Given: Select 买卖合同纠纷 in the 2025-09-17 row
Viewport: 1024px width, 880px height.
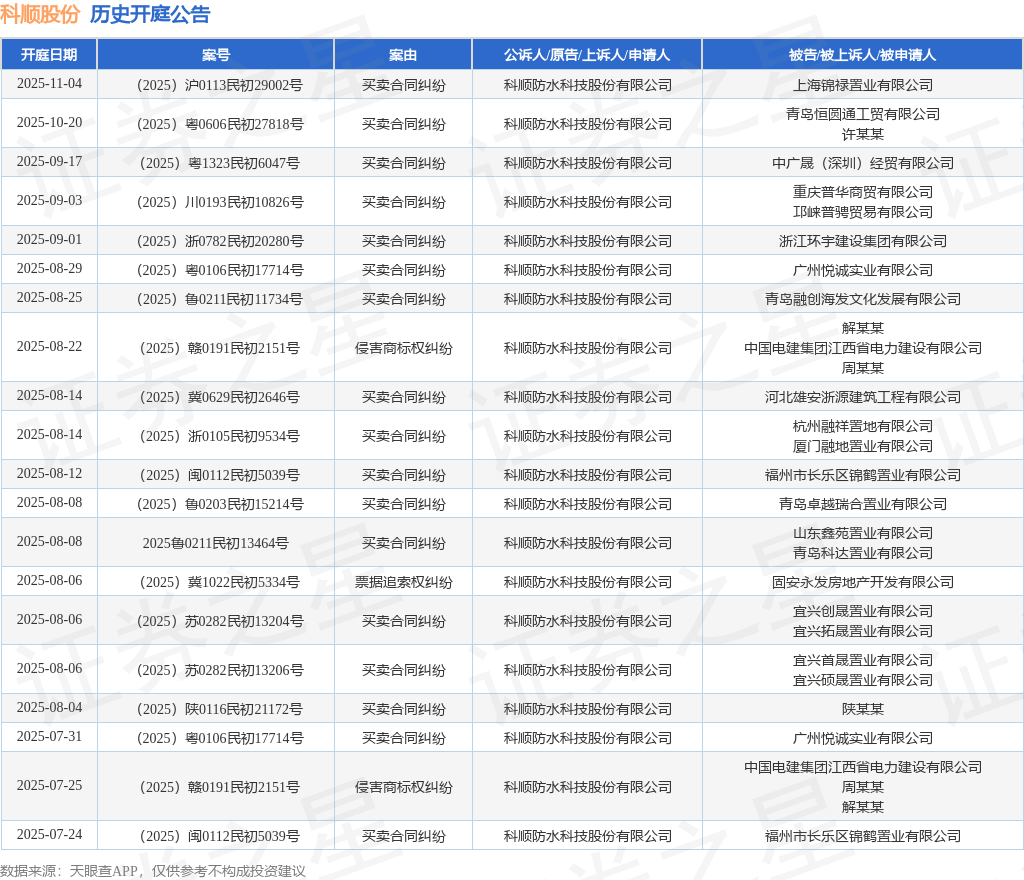Looking at the screenshot, I should [x=403, y=163].
